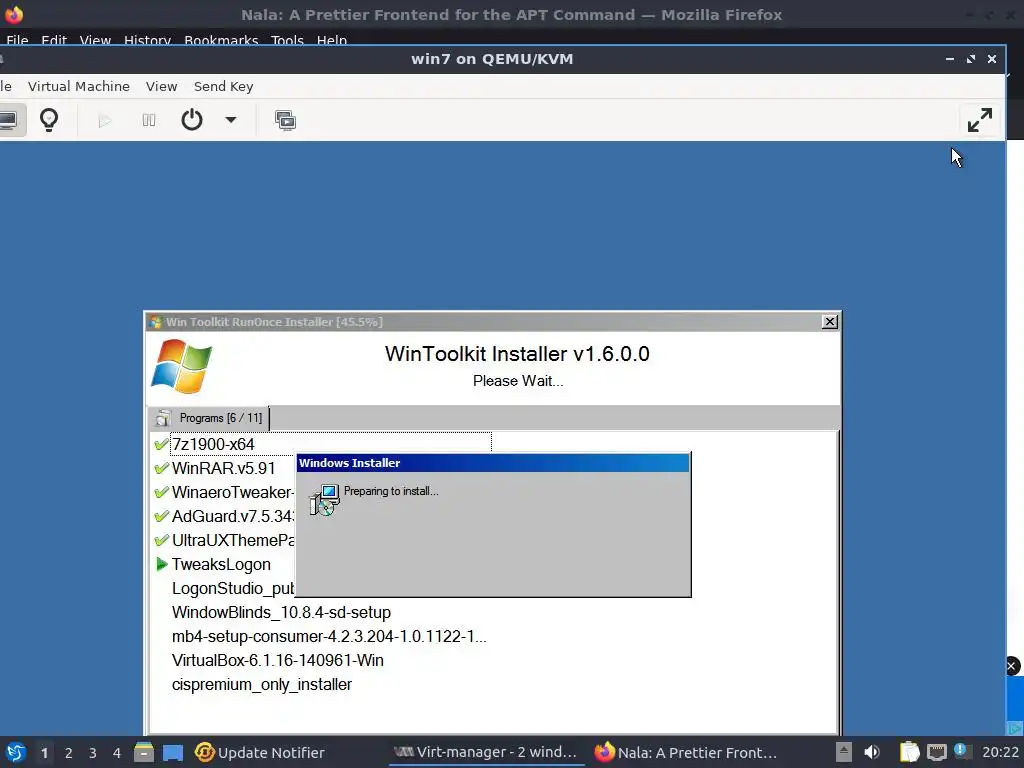Click the show desktop taskbar icon
Screen dimensions: 1024x768
point(173,753)
